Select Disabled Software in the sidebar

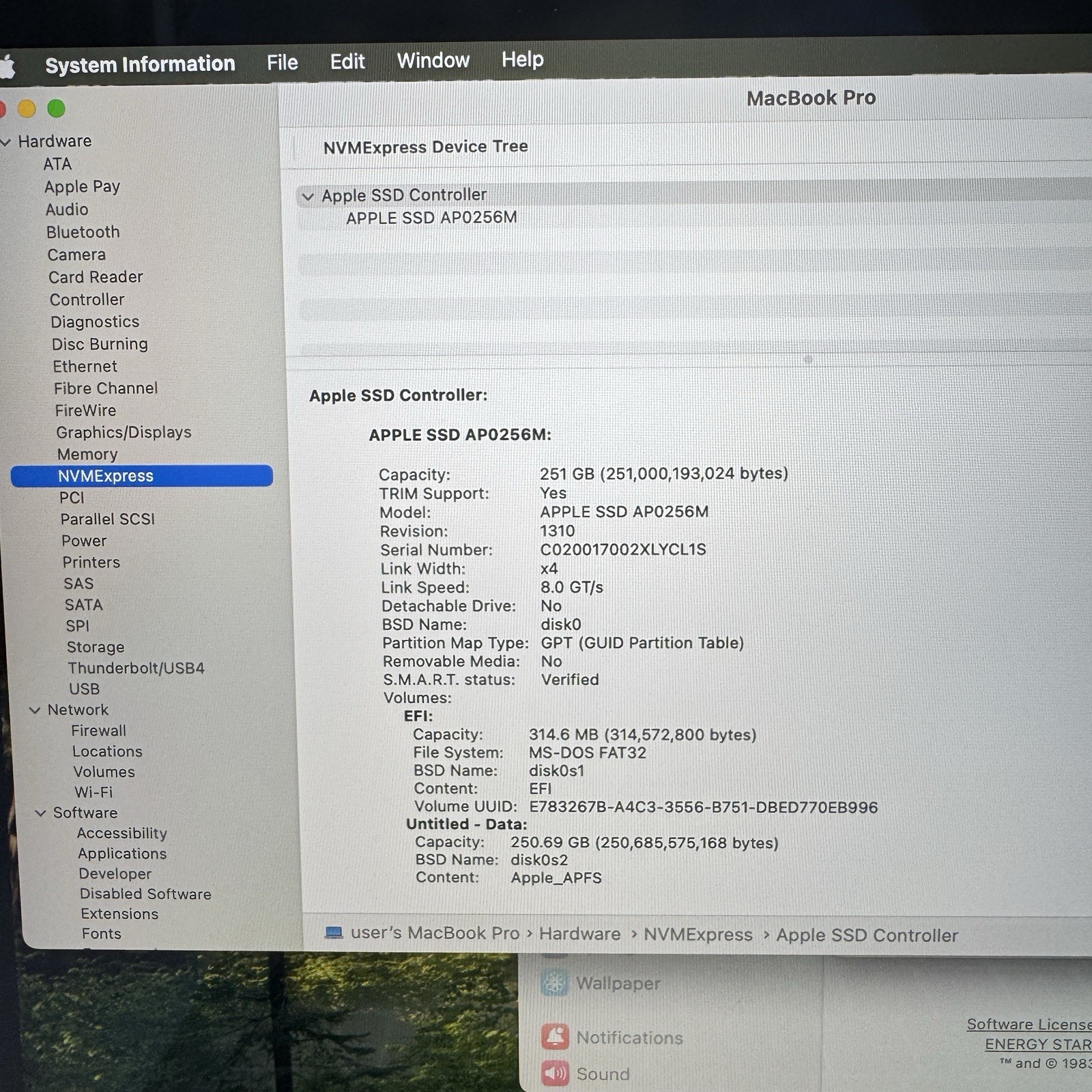pos(145,894)
